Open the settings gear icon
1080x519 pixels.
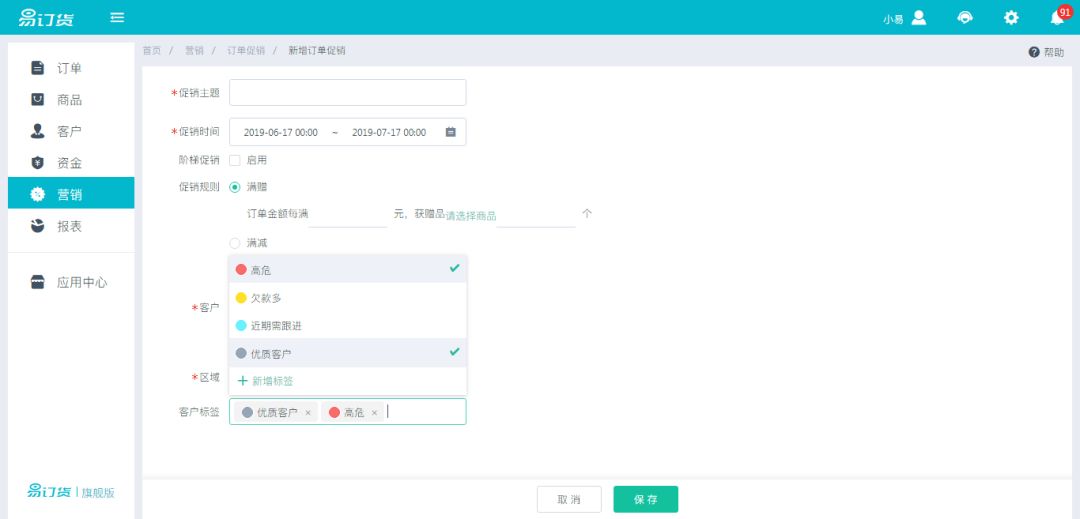tap(1010, 18)
